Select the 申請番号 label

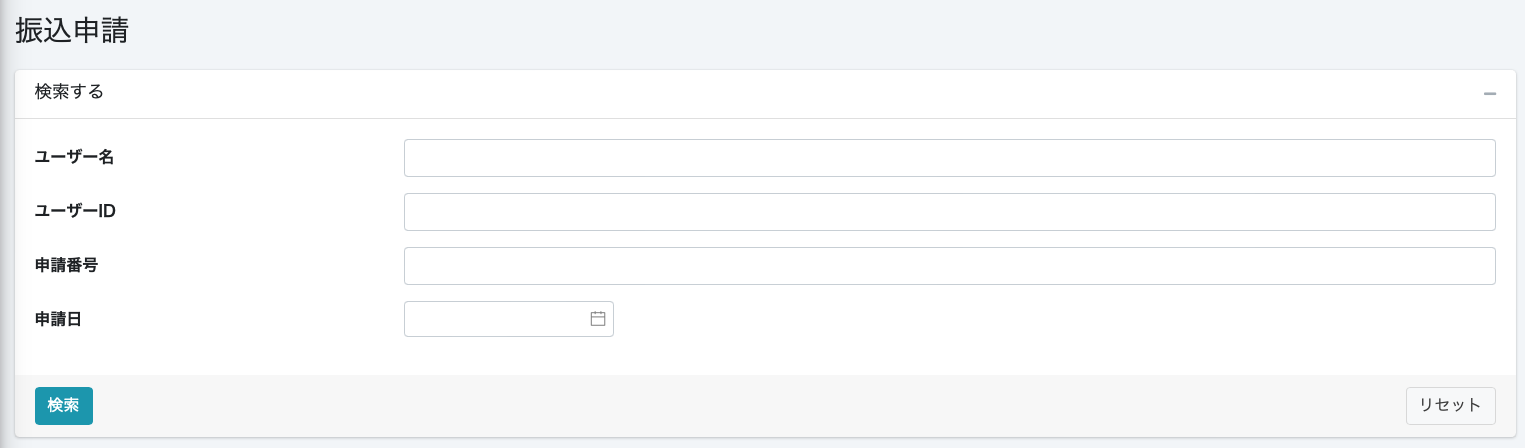tap(66, 265)
